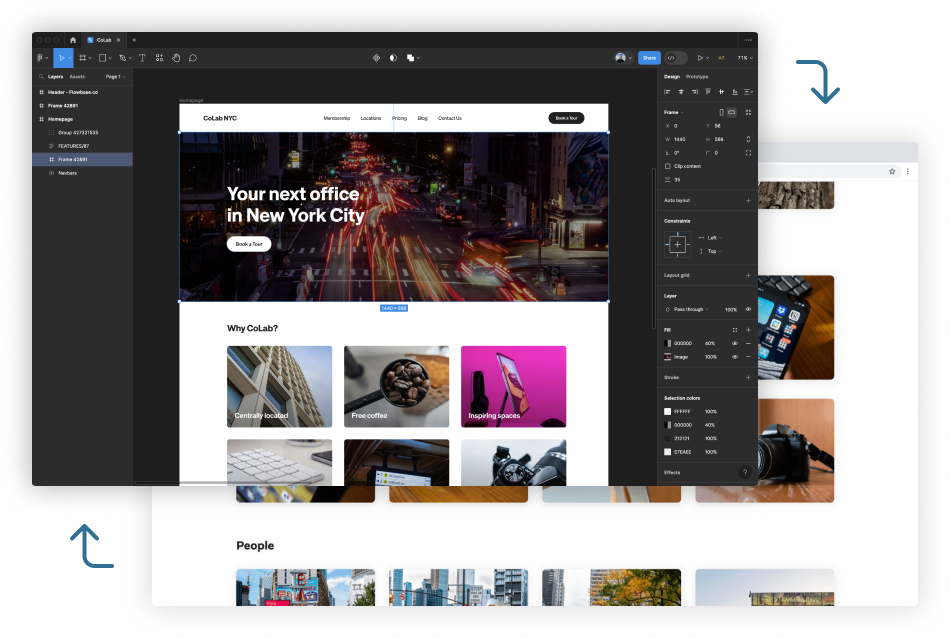Activate the Hand tool
The height and width of the screenshot is (638, 950).
pyautogui.click(x=176, y=58)
